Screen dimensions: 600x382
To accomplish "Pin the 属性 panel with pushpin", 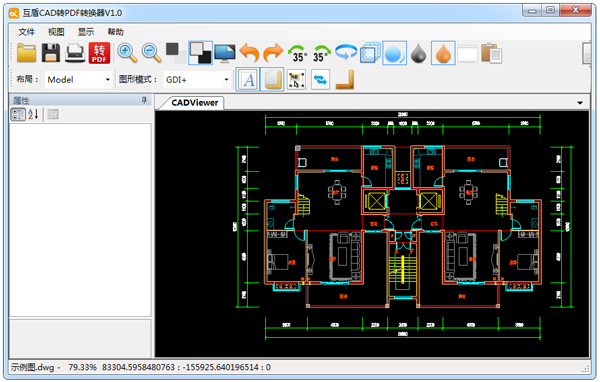I will tap(144, 100).
